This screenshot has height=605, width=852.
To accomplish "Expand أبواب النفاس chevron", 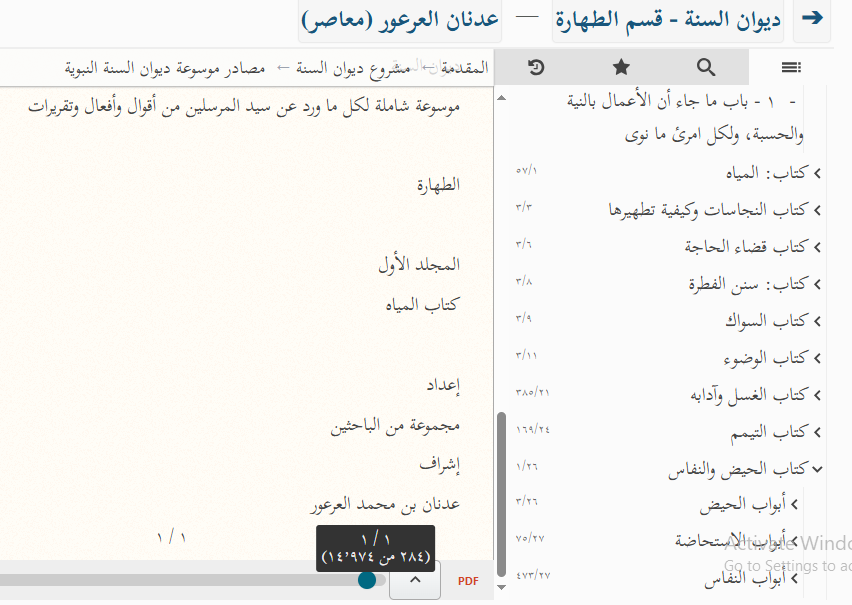I will 794,579.
